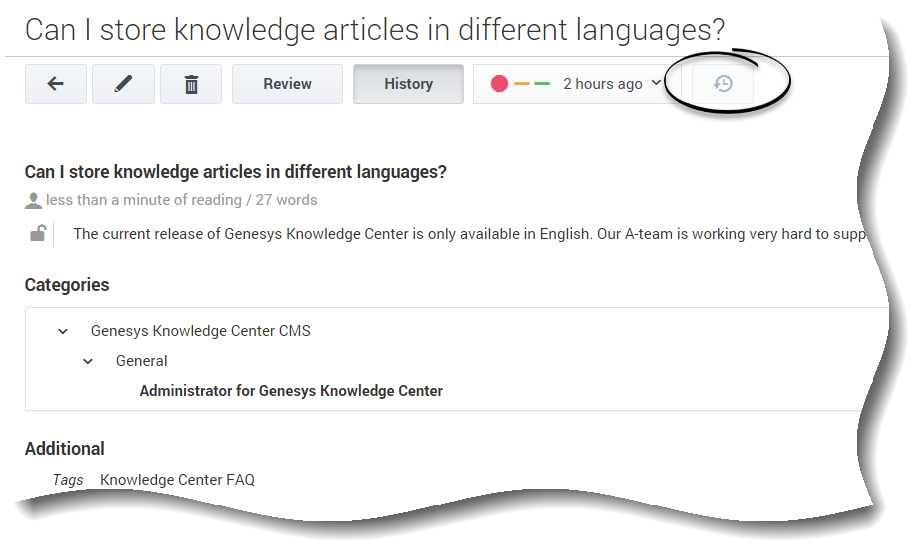Click the Genesys Knowledge Center CMS label

click(200, 331)
